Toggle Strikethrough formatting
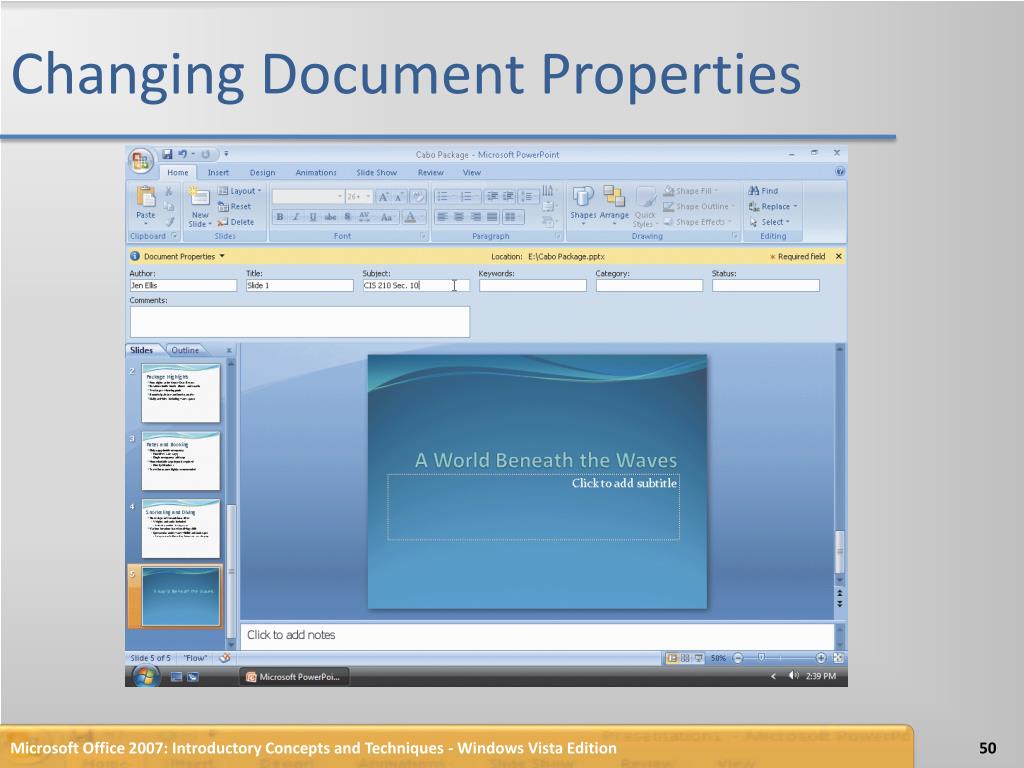This screenshot has width=1024, height=768. coord(330,217)
